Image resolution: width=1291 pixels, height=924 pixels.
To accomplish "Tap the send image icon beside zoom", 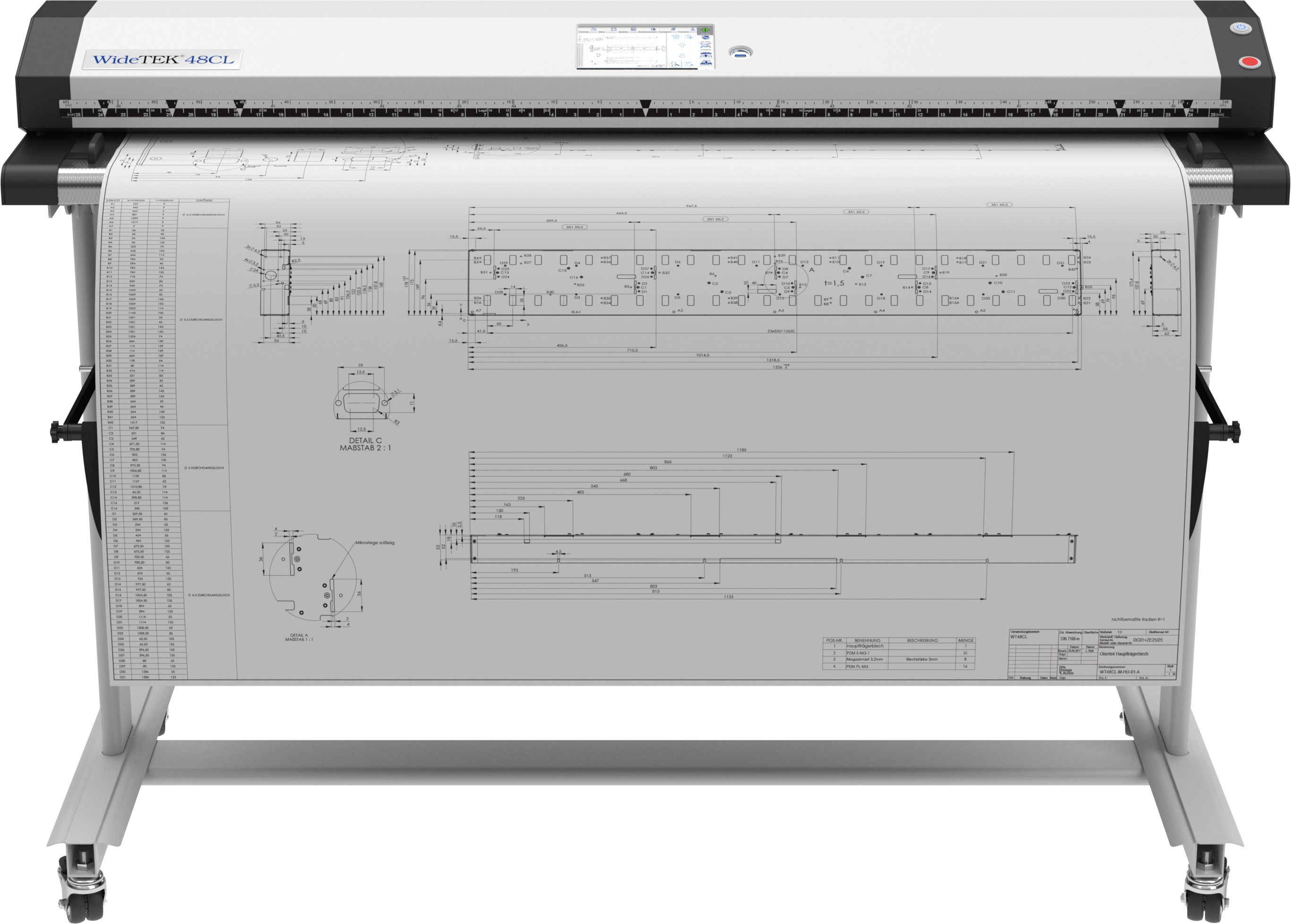I will coord(690,64).
